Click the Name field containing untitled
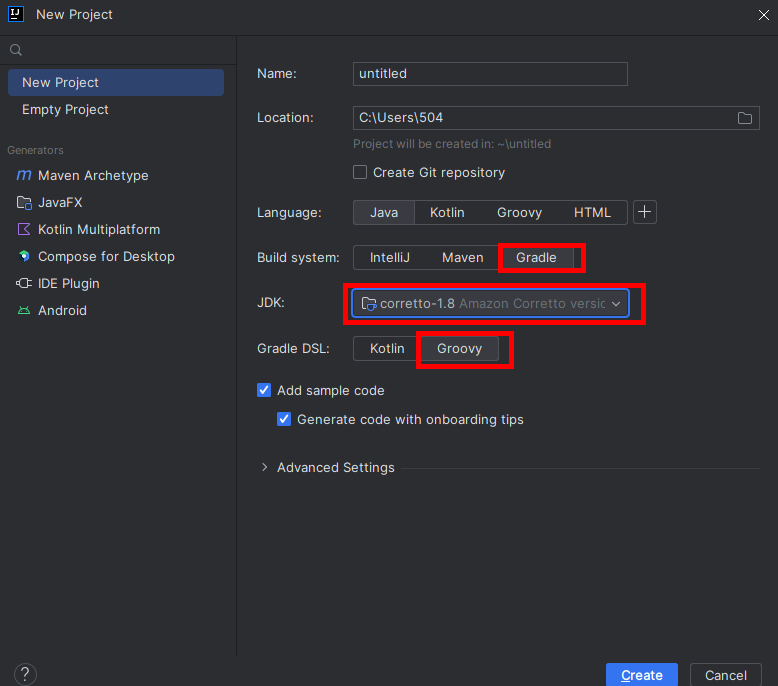 pyautogui.click(x=490, y=74)
